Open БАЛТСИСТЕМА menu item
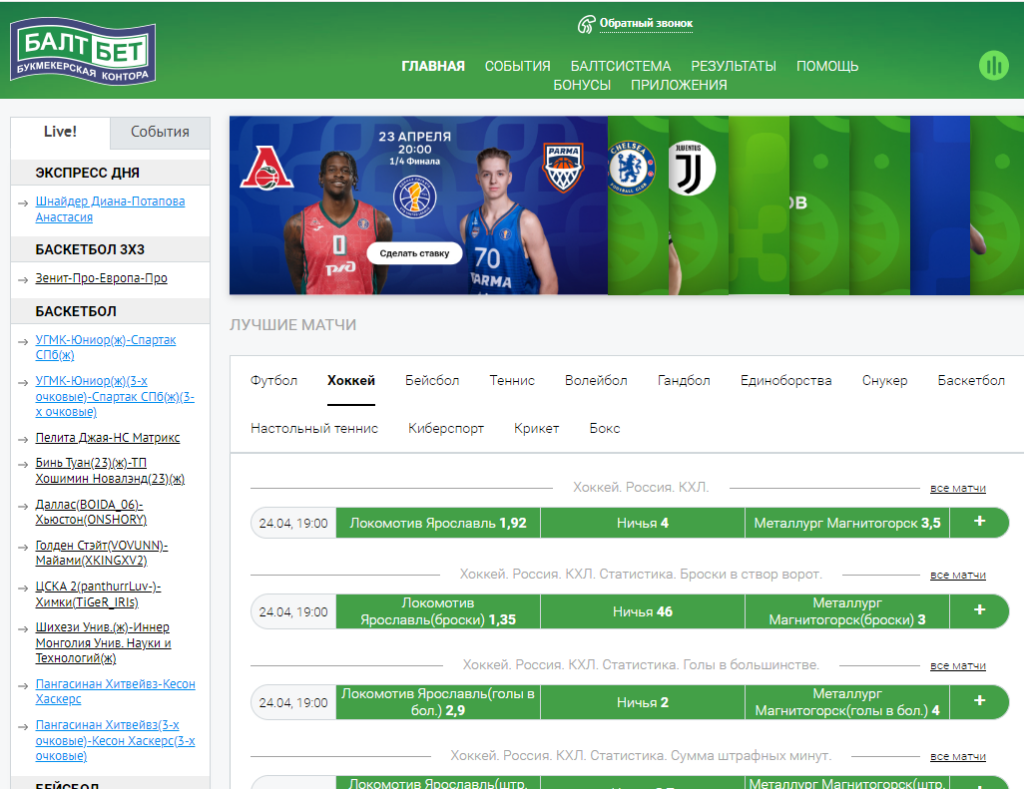Screen dimensions: 1024x789 pyautogui.click(x=620, y=66)
